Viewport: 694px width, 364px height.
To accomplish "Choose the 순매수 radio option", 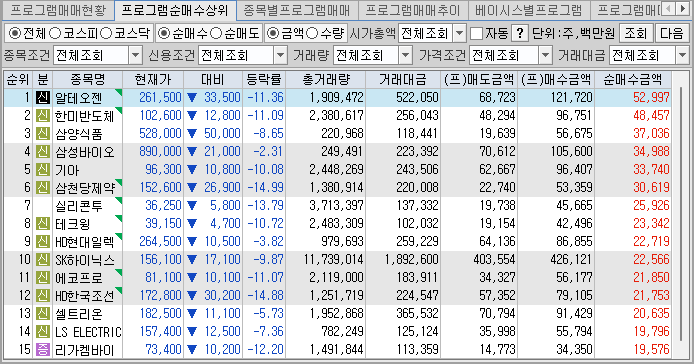I will [x=164, y=33].
